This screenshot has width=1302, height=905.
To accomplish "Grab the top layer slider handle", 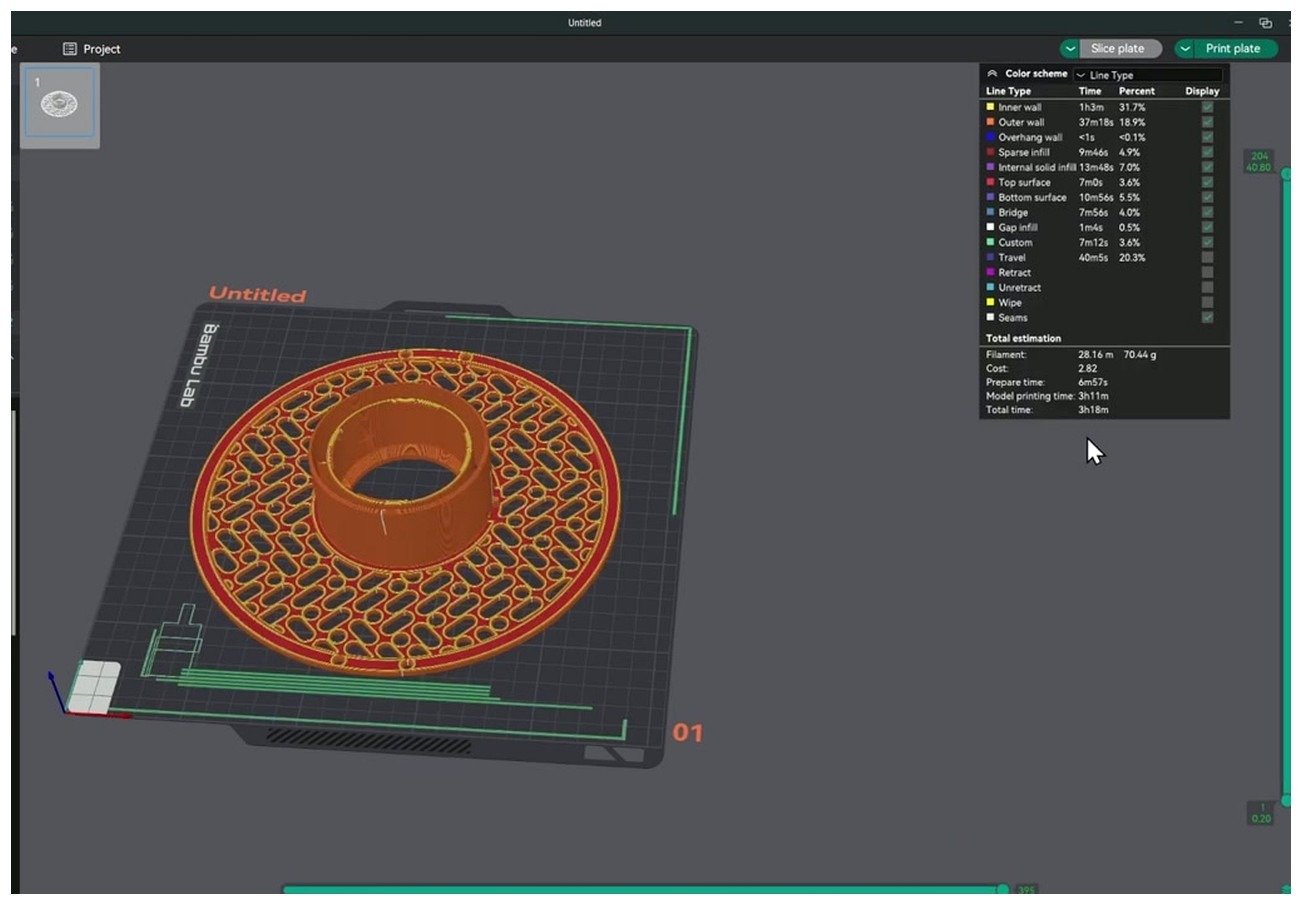I will 1287,174.
